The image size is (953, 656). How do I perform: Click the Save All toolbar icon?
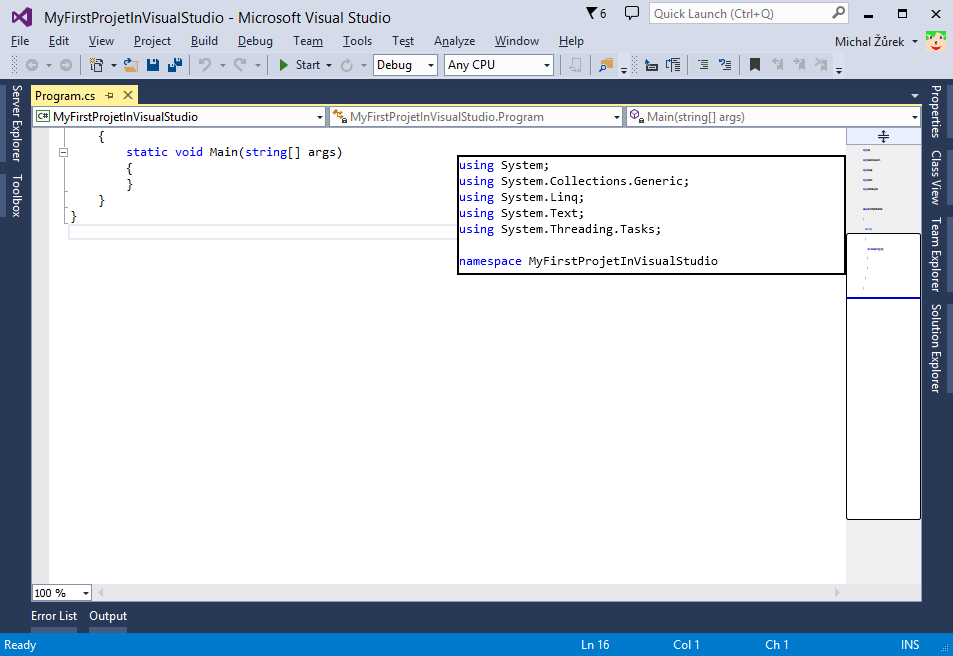point(175,65)
